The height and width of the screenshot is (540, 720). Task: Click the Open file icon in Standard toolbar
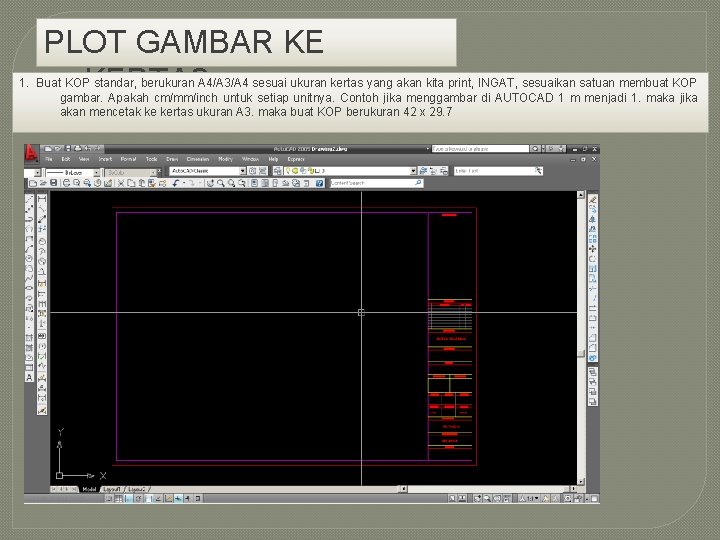coord(43,183)
